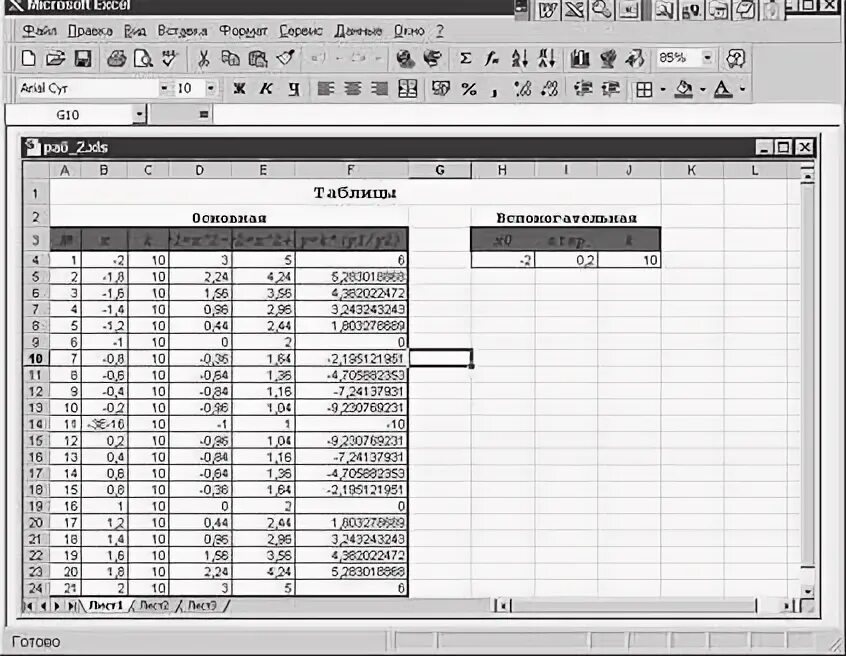846x656 pixels.
Task: Click the Format Painter icon
Action: [286, 60]
